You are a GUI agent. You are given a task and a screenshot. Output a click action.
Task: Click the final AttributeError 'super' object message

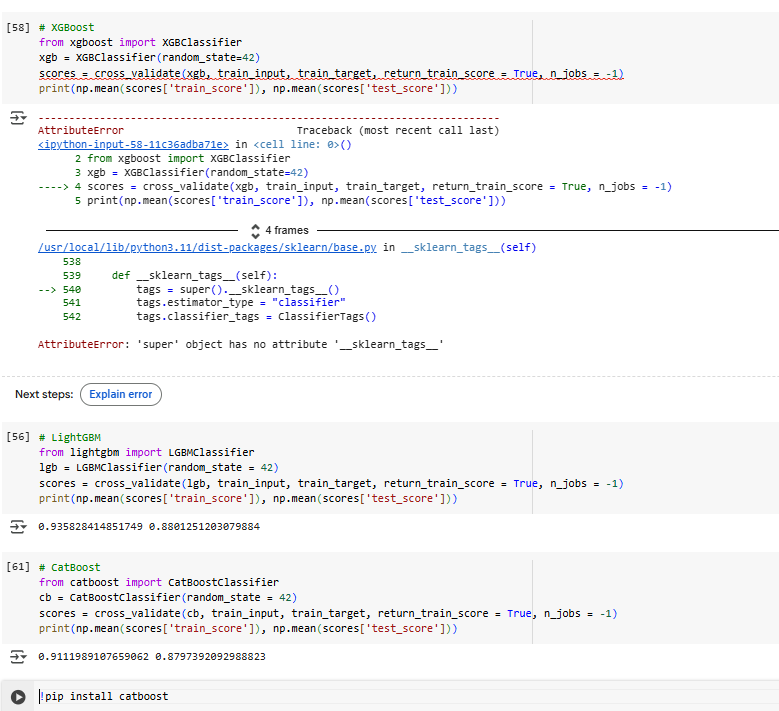[x=241, y=344]
